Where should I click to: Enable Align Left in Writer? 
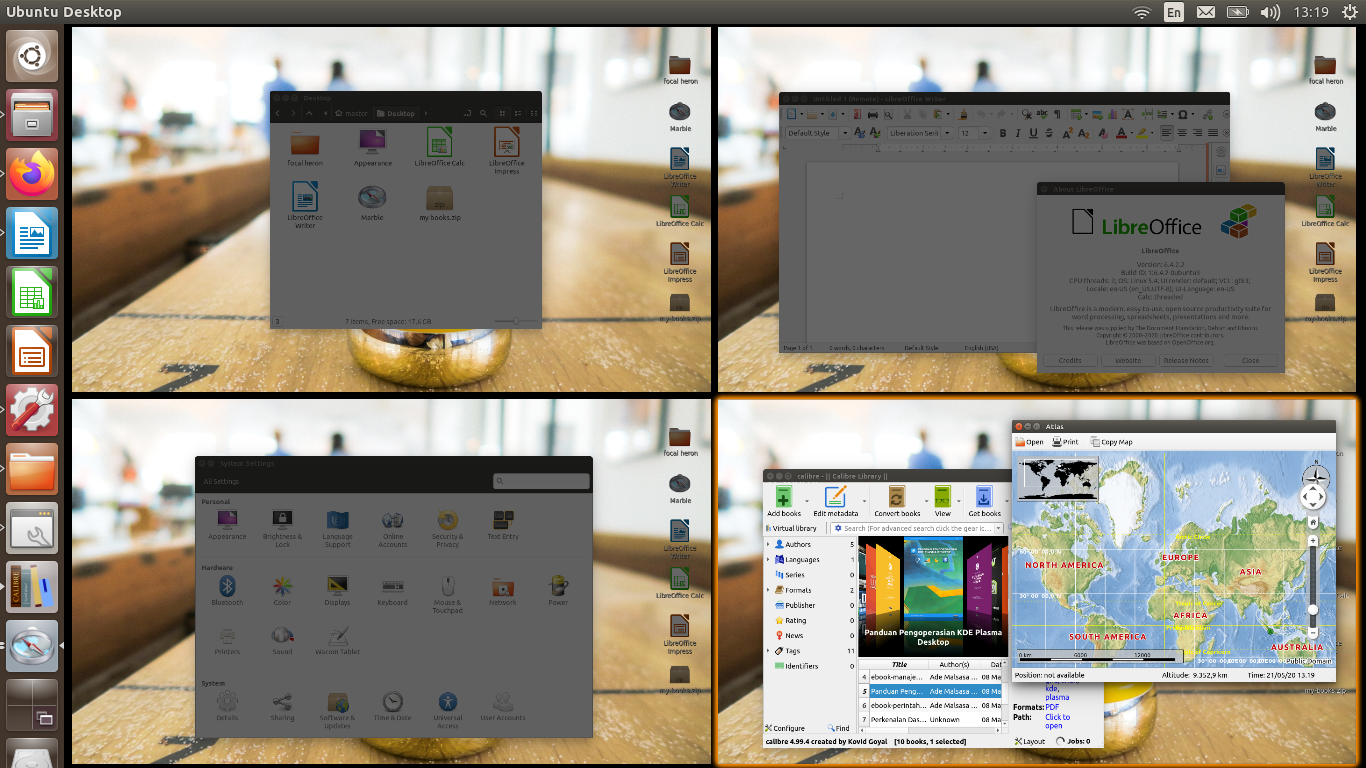click(x=1167, y=133)
